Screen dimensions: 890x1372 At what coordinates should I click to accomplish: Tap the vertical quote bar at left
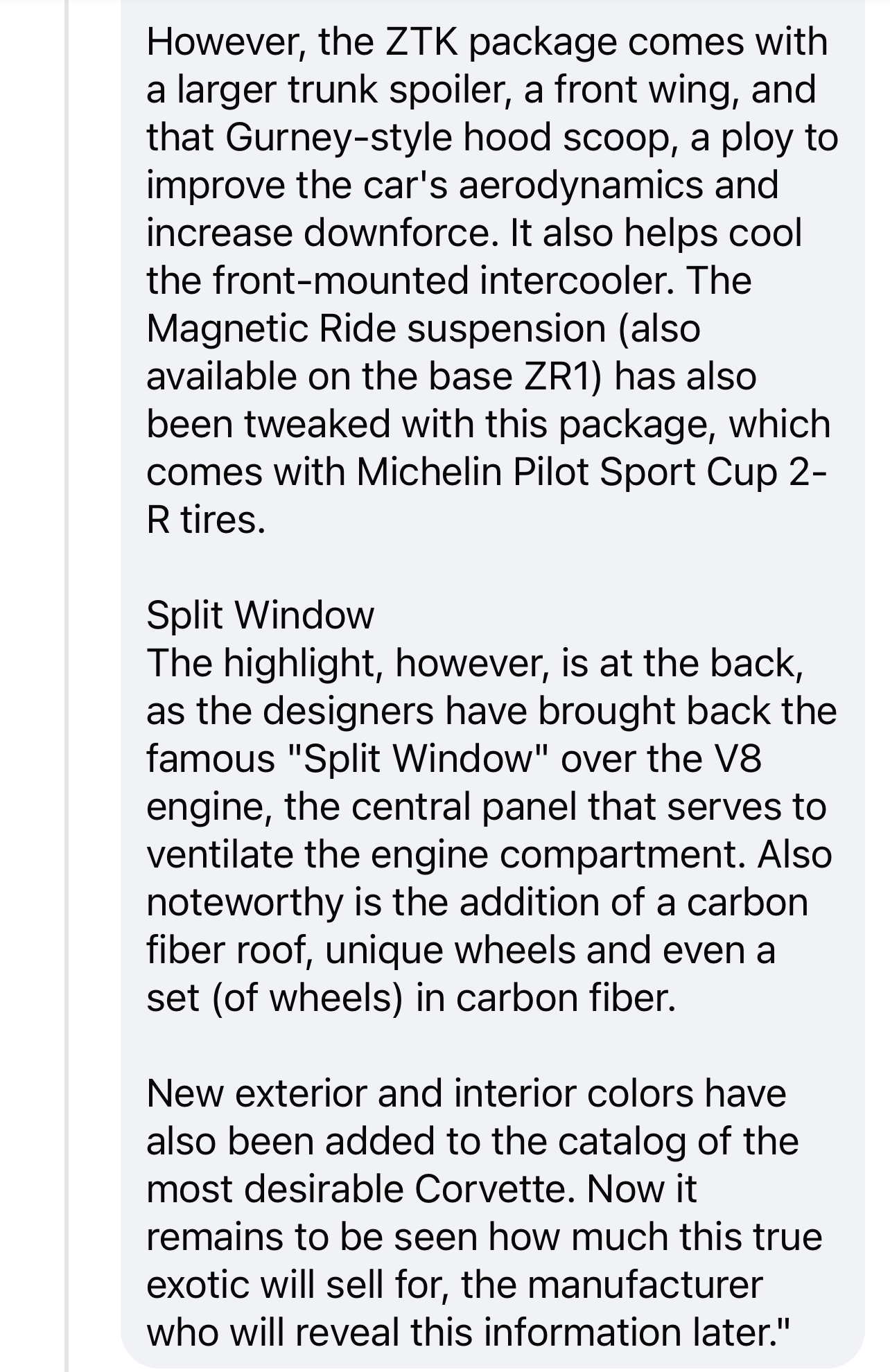(67, 686)
